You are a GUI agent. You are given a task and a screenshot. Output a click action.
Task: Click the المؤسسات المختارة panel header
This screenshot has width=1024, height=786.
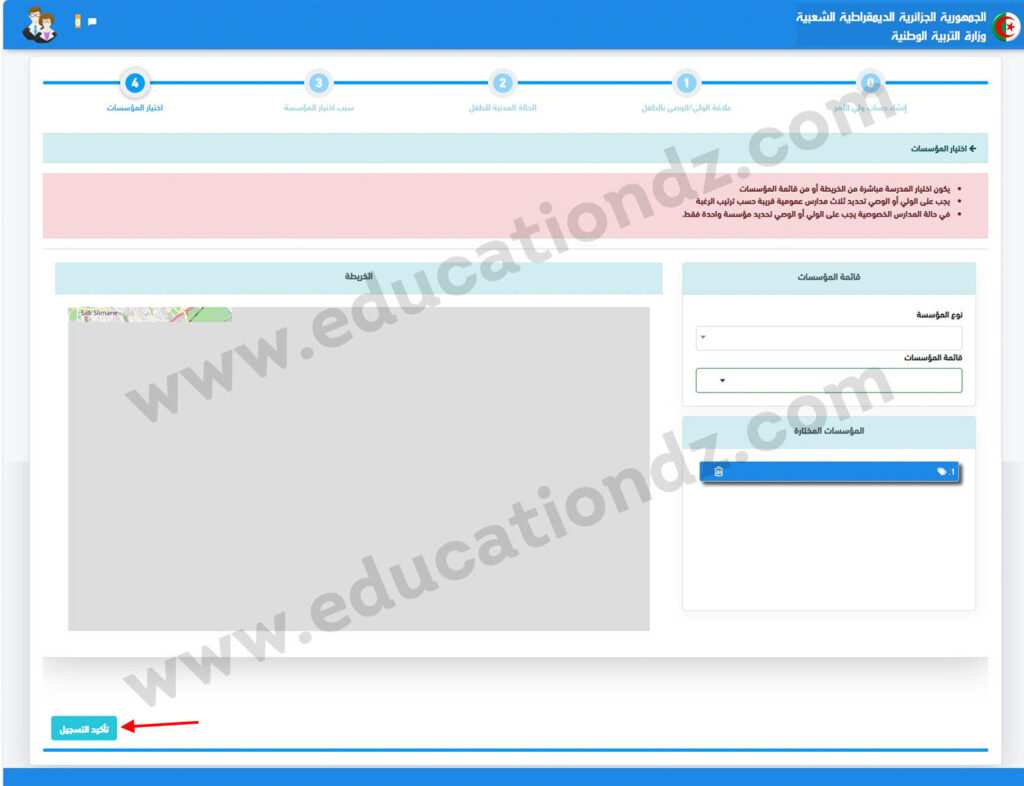tap(829, 432)
